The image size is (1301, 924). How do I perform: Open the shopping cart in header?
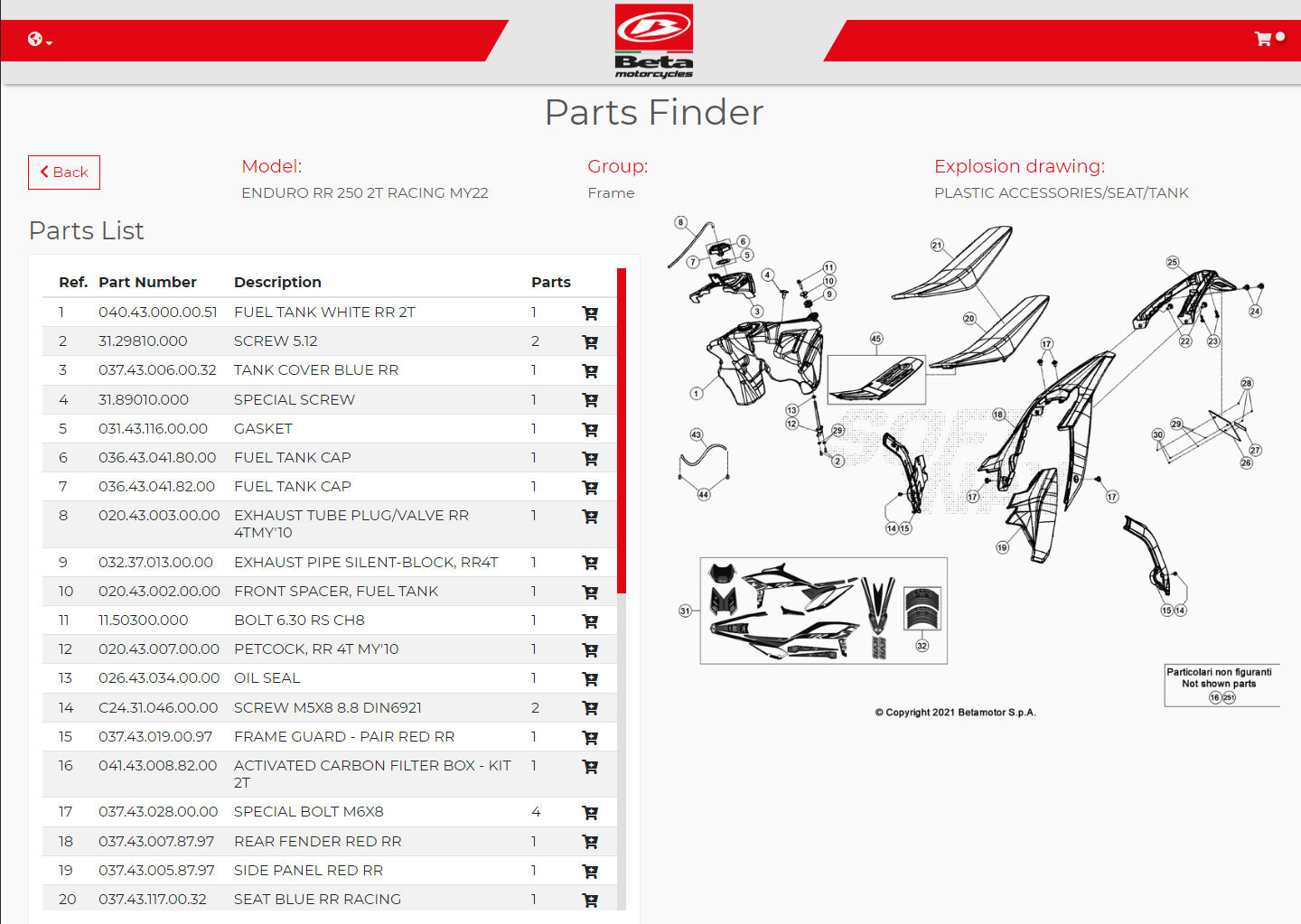(1268, 39)
